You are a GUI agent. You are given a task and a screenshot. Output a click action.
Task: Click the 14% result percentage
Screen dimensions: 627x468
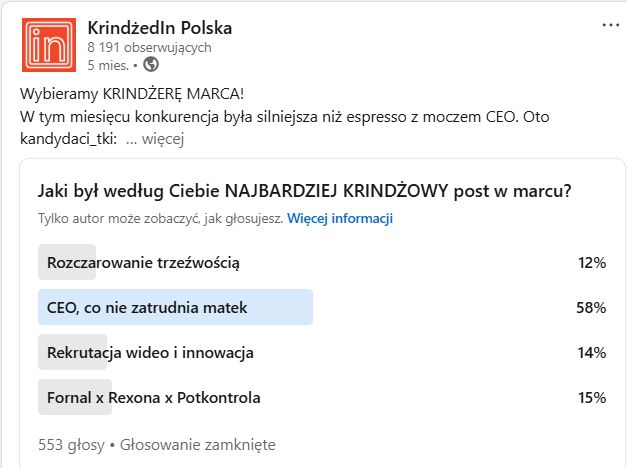pos(591,352)
